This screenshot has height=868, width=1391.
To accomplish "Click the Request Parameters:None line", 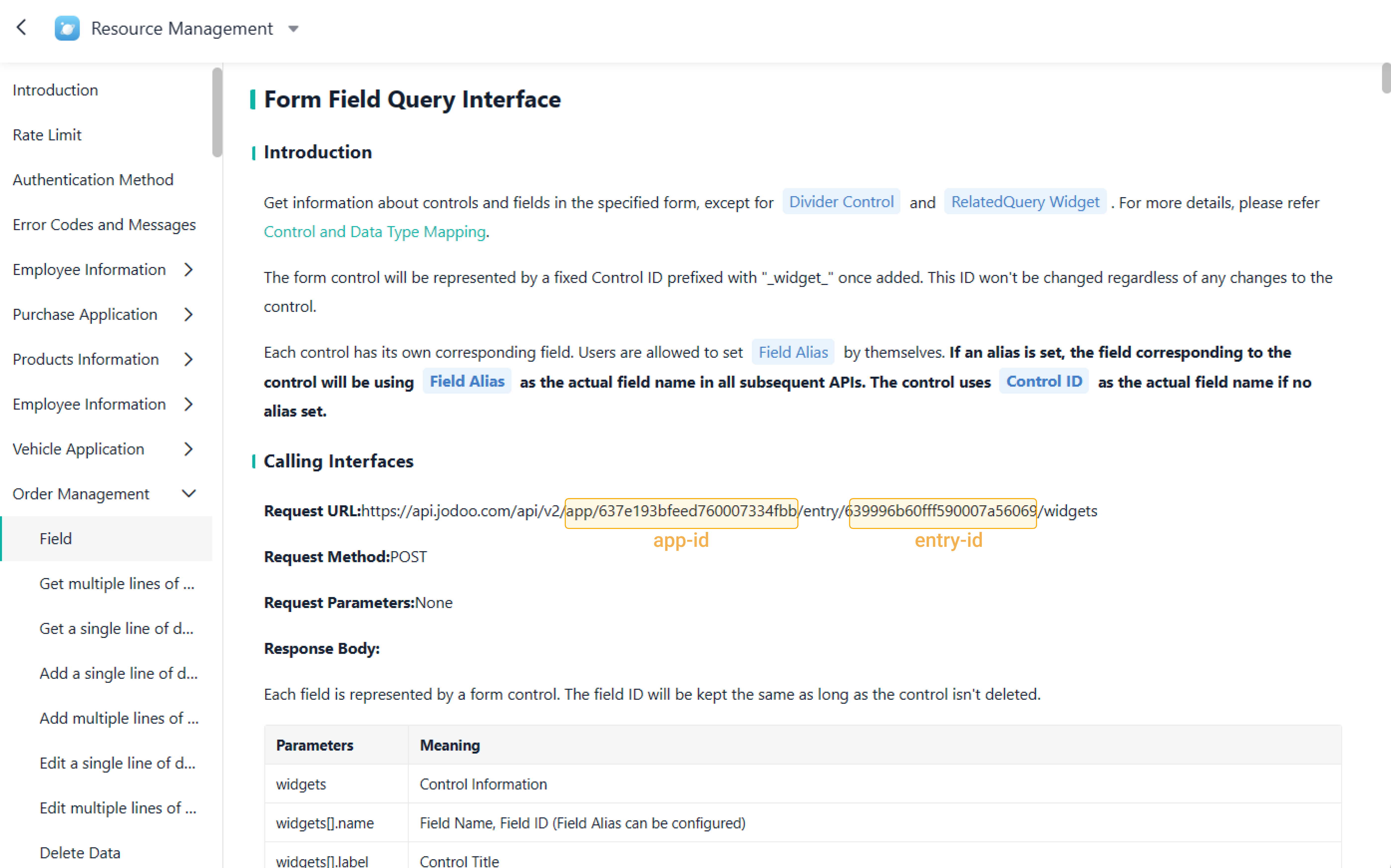I will [x=358, y=603].
